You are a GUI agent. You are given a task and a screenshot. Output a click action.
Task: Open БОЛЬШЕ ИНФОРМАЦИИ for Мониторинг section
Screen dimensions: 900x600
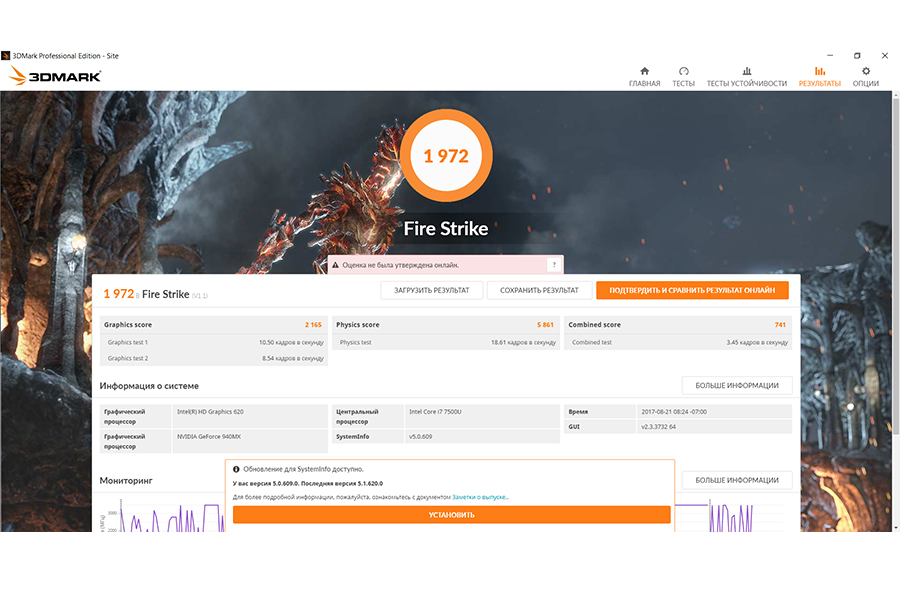737,480
